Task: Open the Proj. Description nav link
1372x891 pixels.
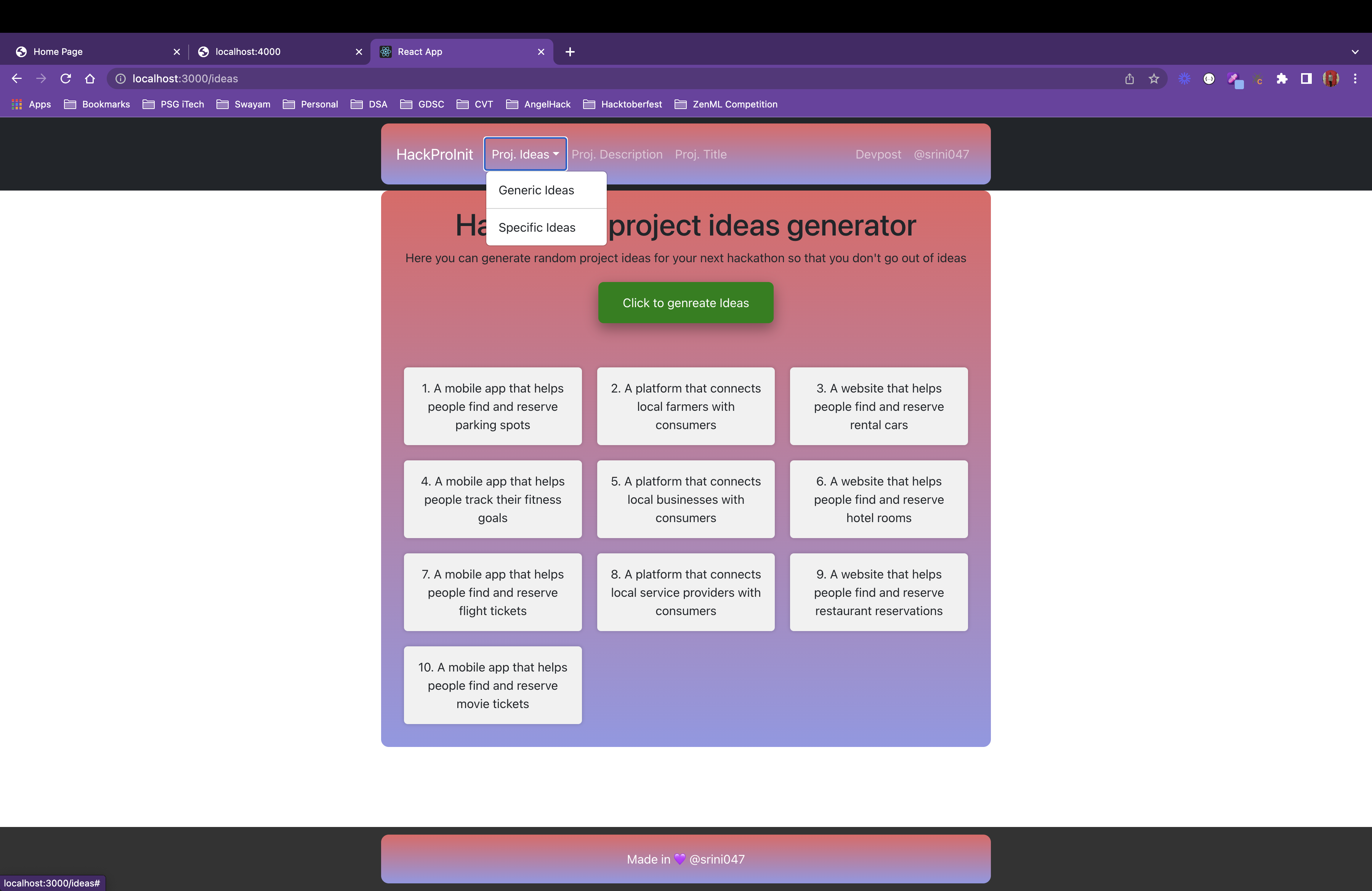Action: [x=617, y=154]
